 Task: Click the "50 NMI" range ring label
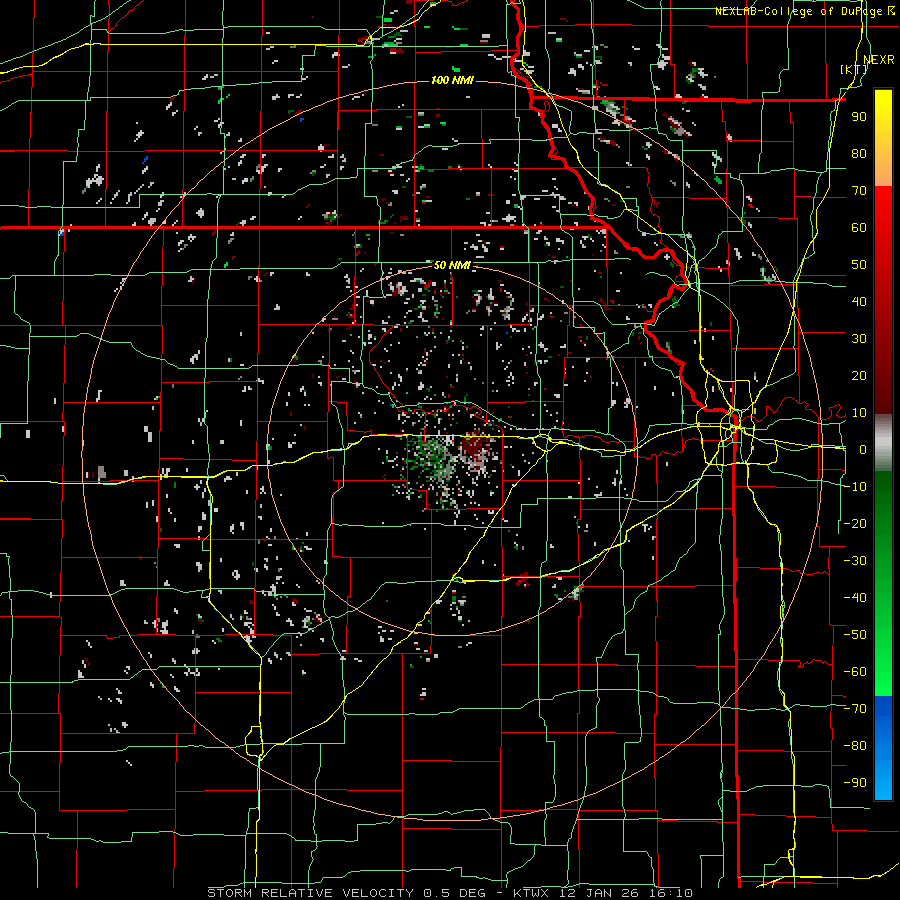[x=452, y=265]
